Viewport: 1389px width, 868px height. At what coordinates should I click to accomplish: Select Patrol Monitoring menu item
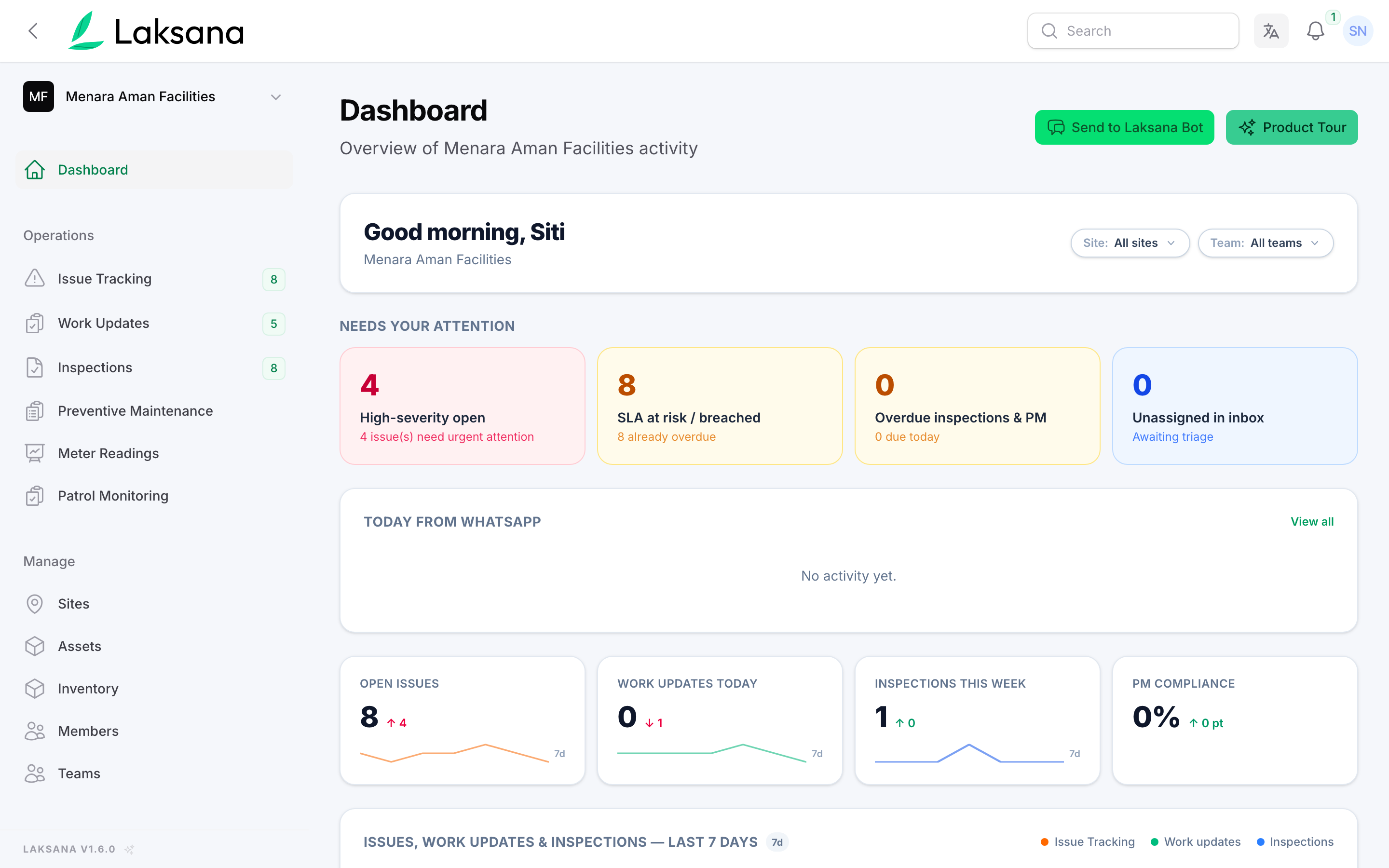pos(154,496)
